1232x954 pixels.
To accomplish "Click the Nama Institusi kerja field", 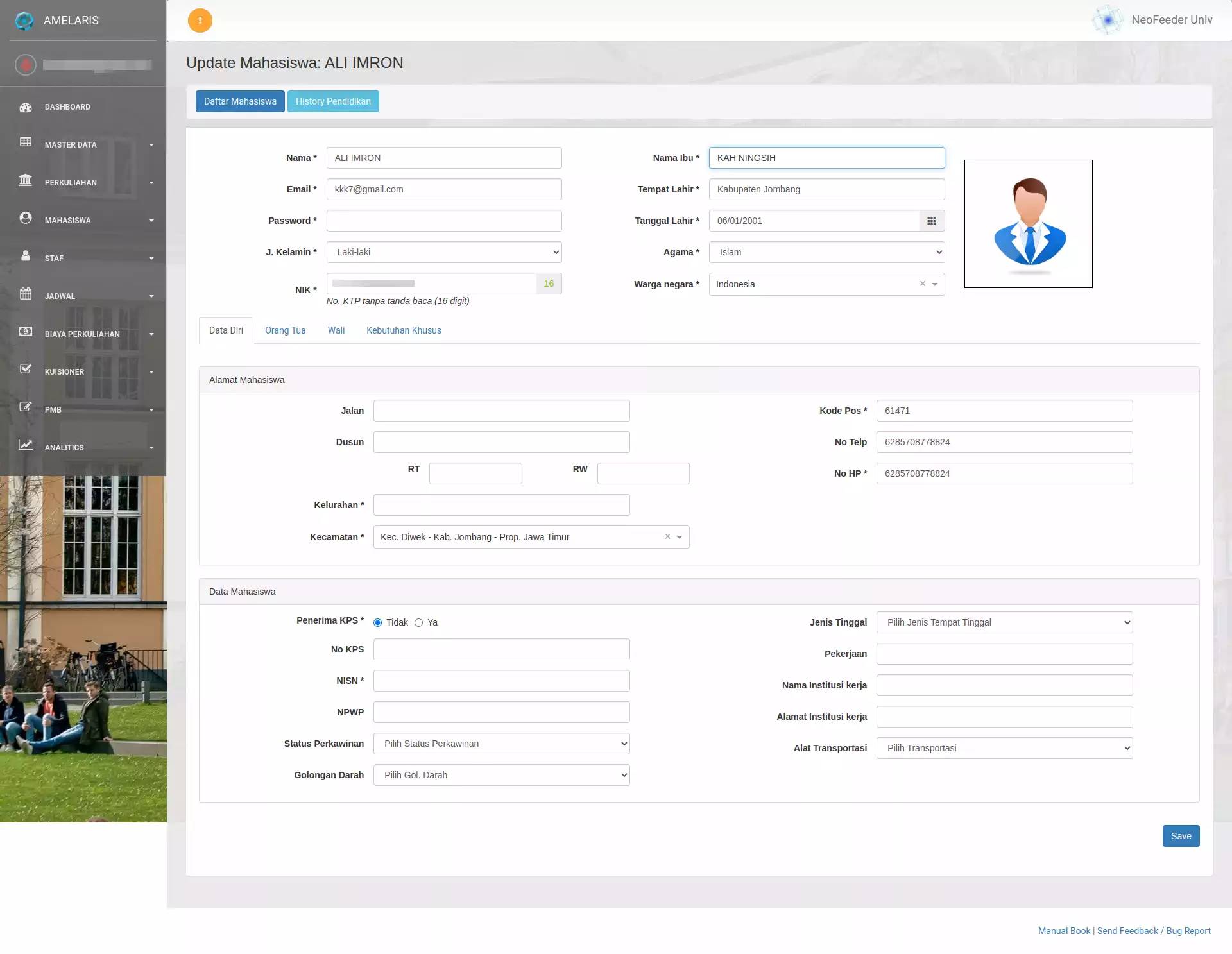I will click(x=1004, y=685).
